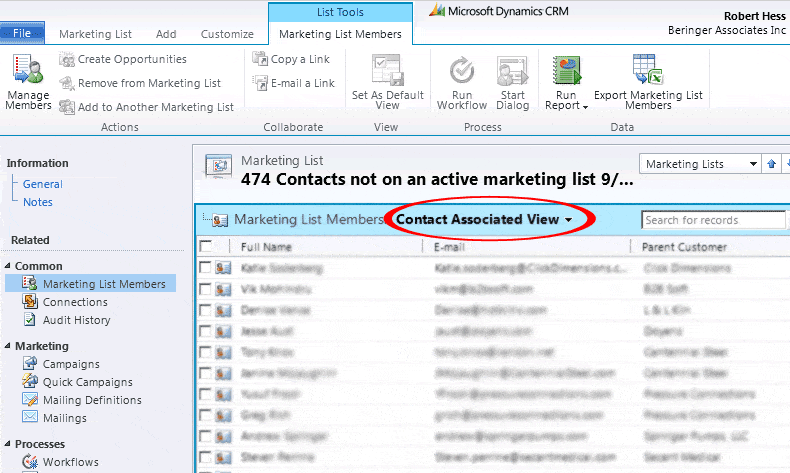
Task: Click the Audit History link
Action: coord(77,320)
